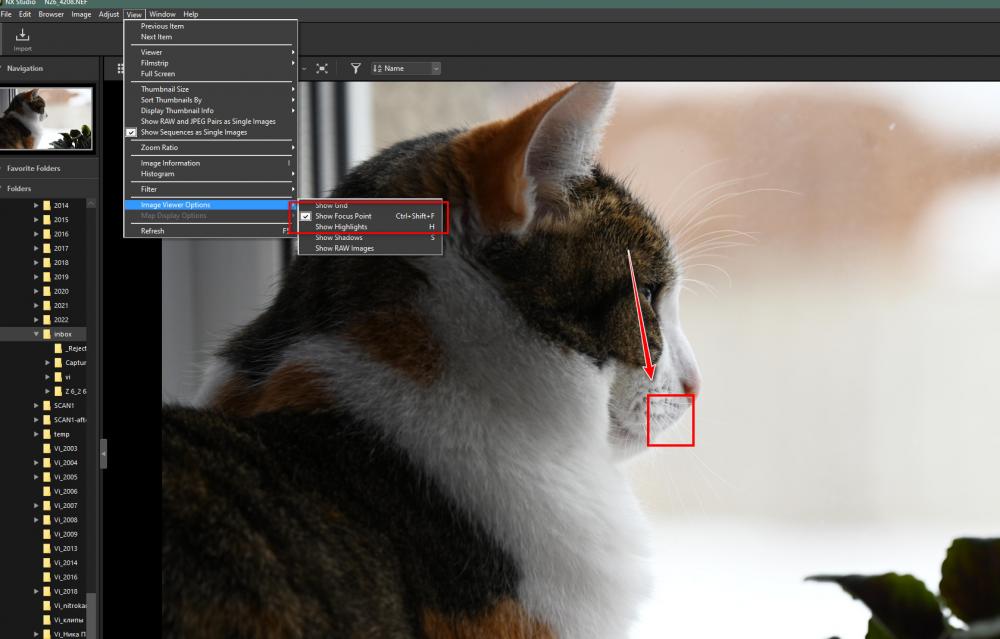
Task: Click the folder tree scrollbar up arrow
Action: click(x=91, y=203)
